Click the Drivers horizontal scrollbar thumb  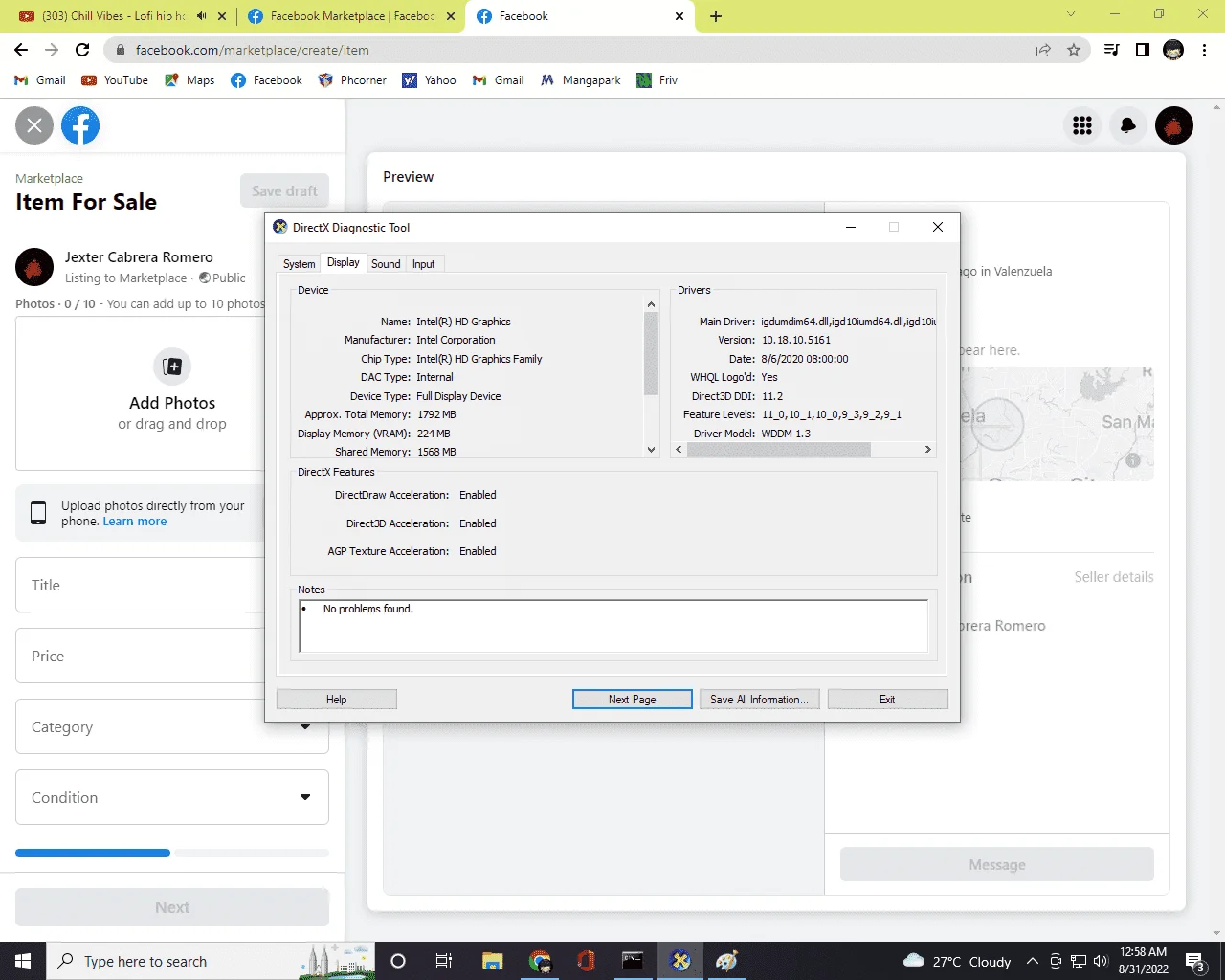[778, 449]
